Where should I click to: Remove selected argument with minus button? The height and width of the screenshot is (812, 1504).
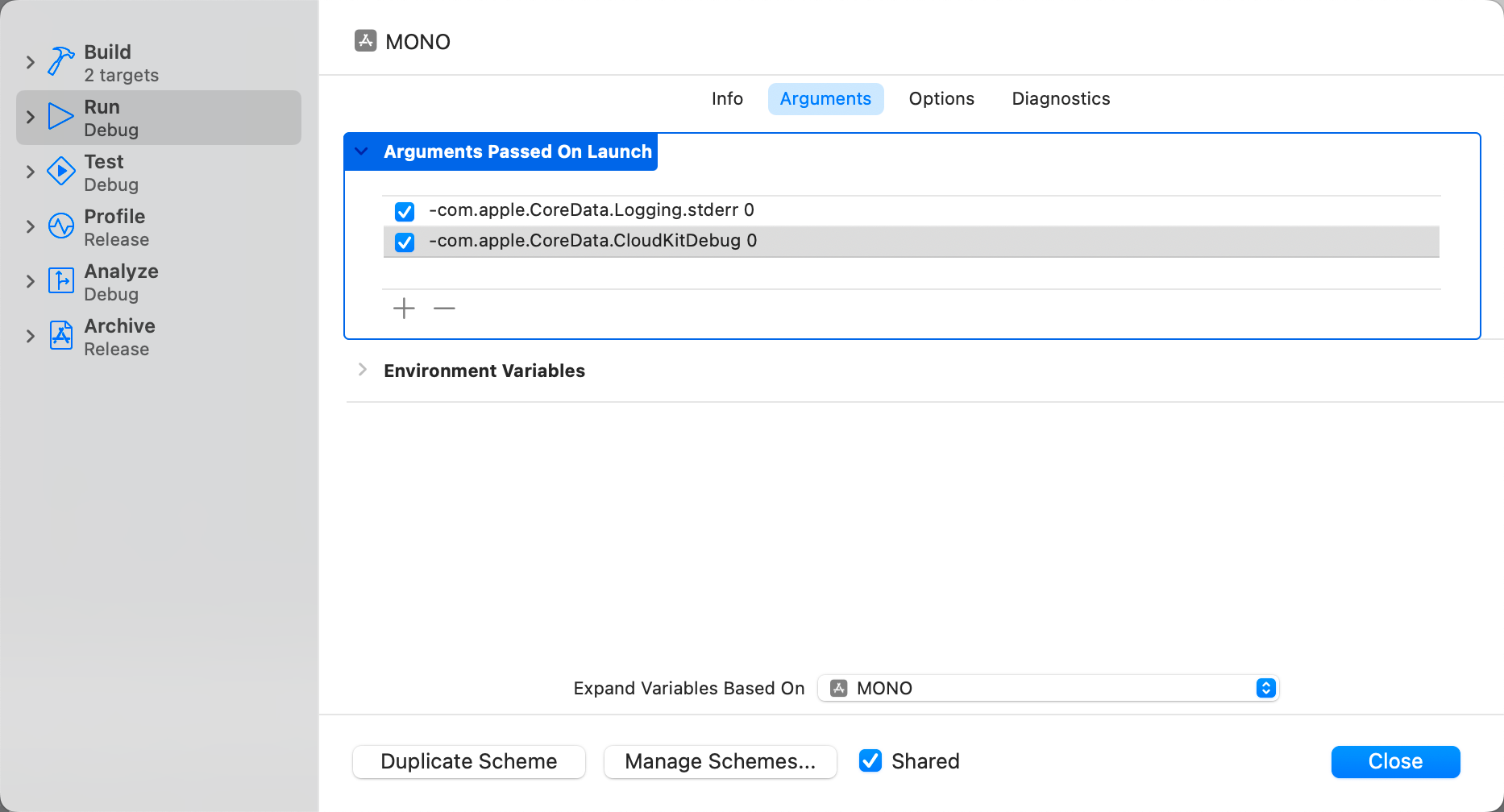click(x=444, y=309)
